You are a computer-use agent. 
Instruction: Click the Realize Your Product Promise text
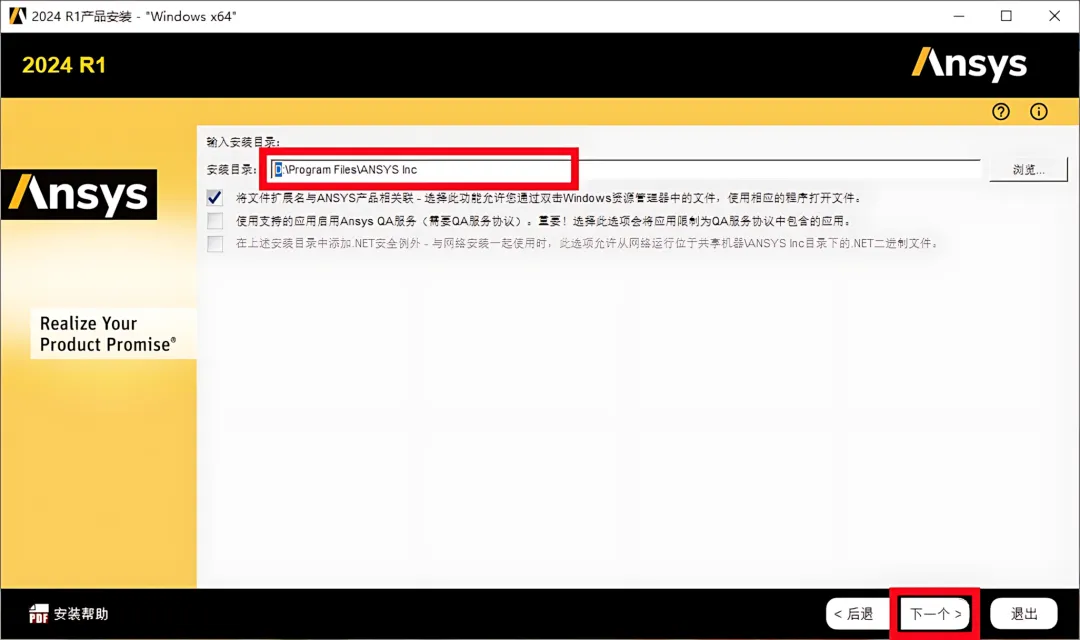tap(107, 334)
